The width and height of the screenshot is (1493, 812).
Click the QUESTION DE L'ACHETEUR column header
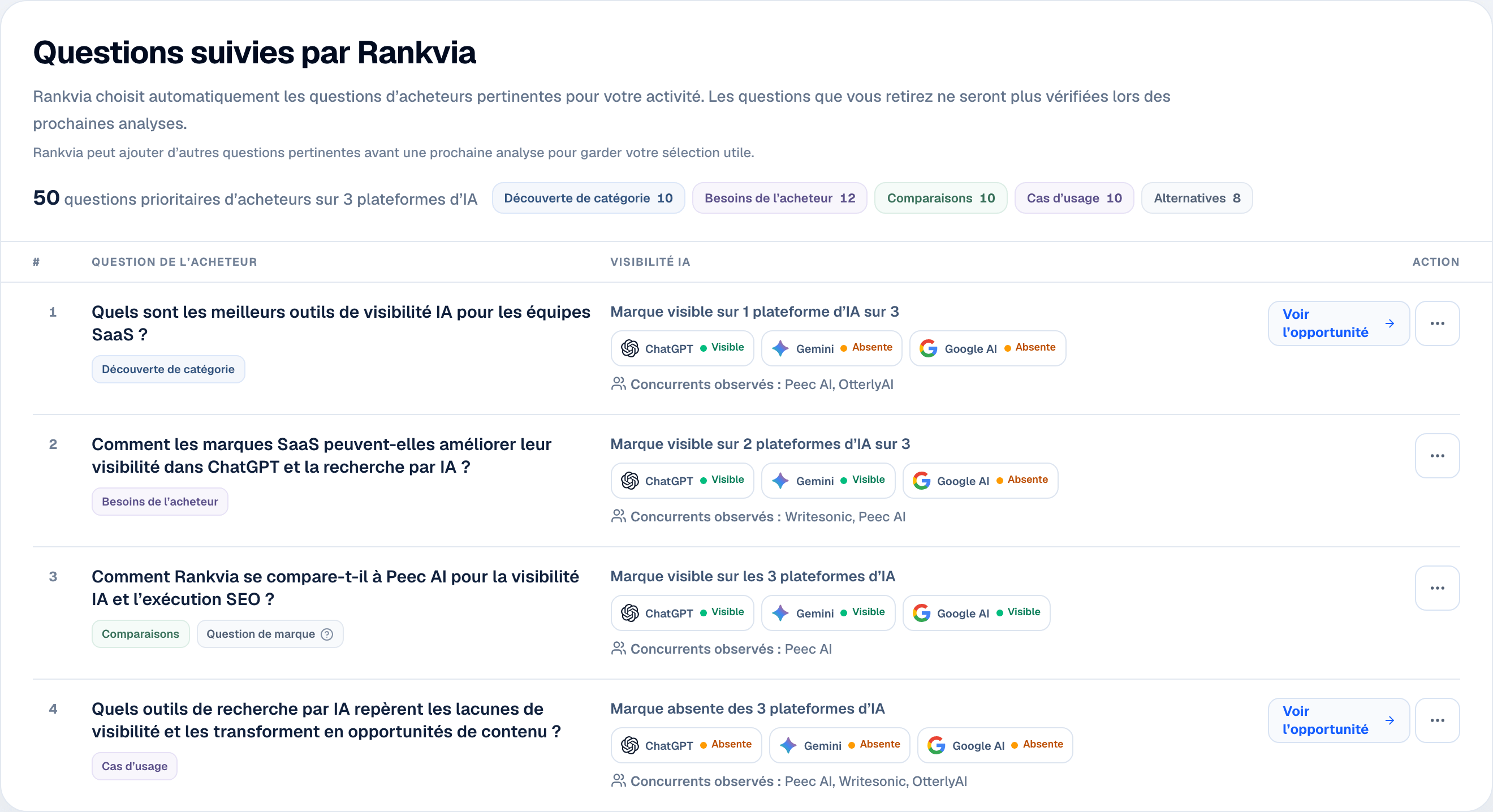point(174,262)
